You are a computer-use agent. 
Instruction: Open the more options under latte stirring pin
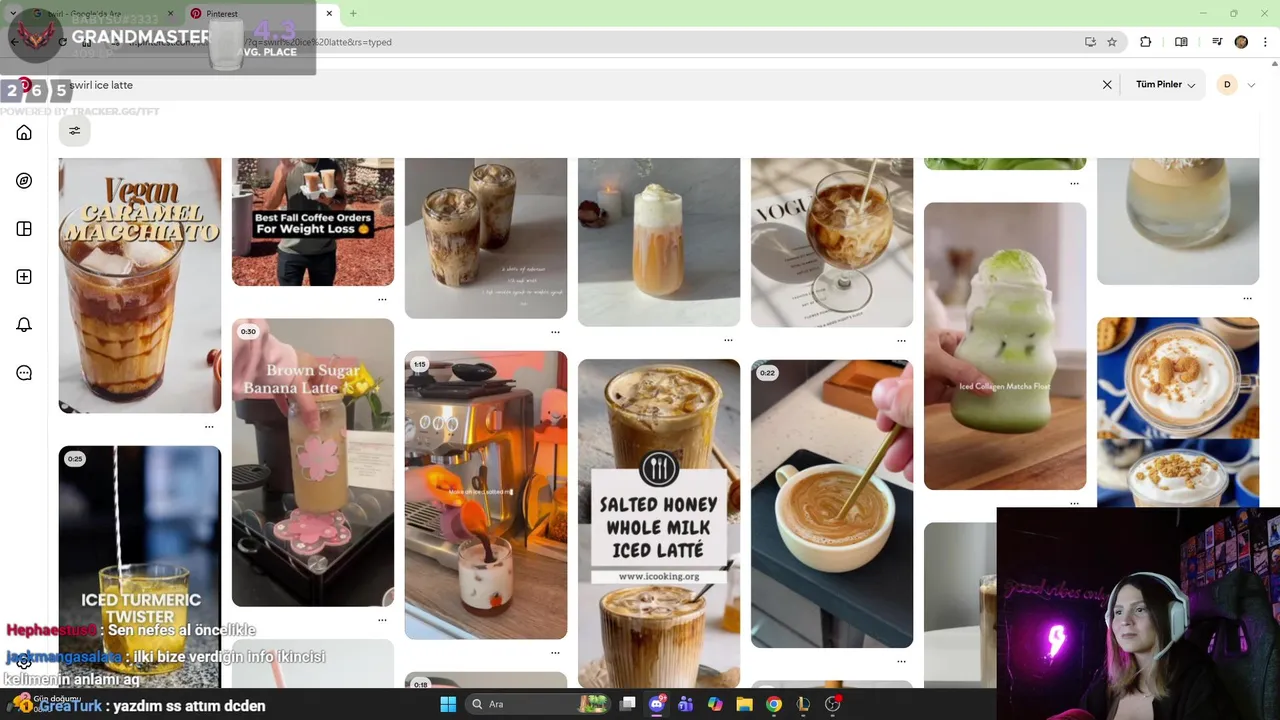click(x=901, y=661)
